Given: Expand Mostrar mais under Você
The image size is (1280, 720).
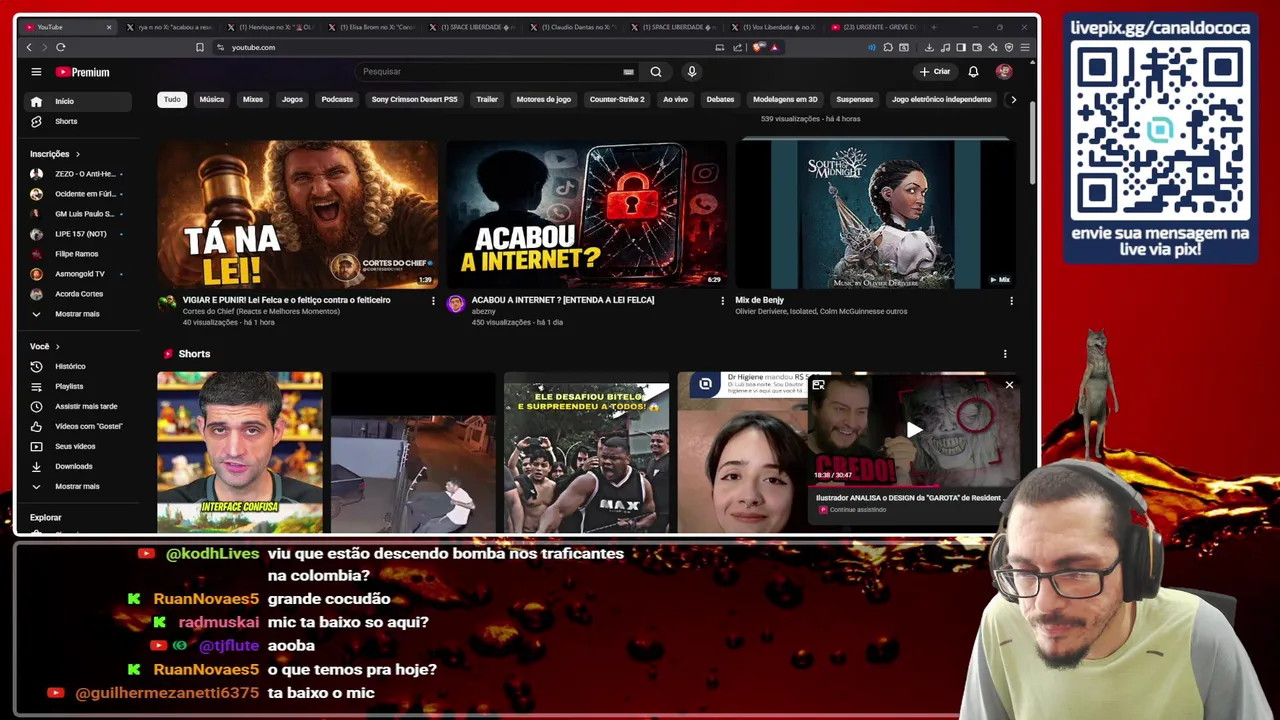Looking at the screenshot, I should click(78, 486).
